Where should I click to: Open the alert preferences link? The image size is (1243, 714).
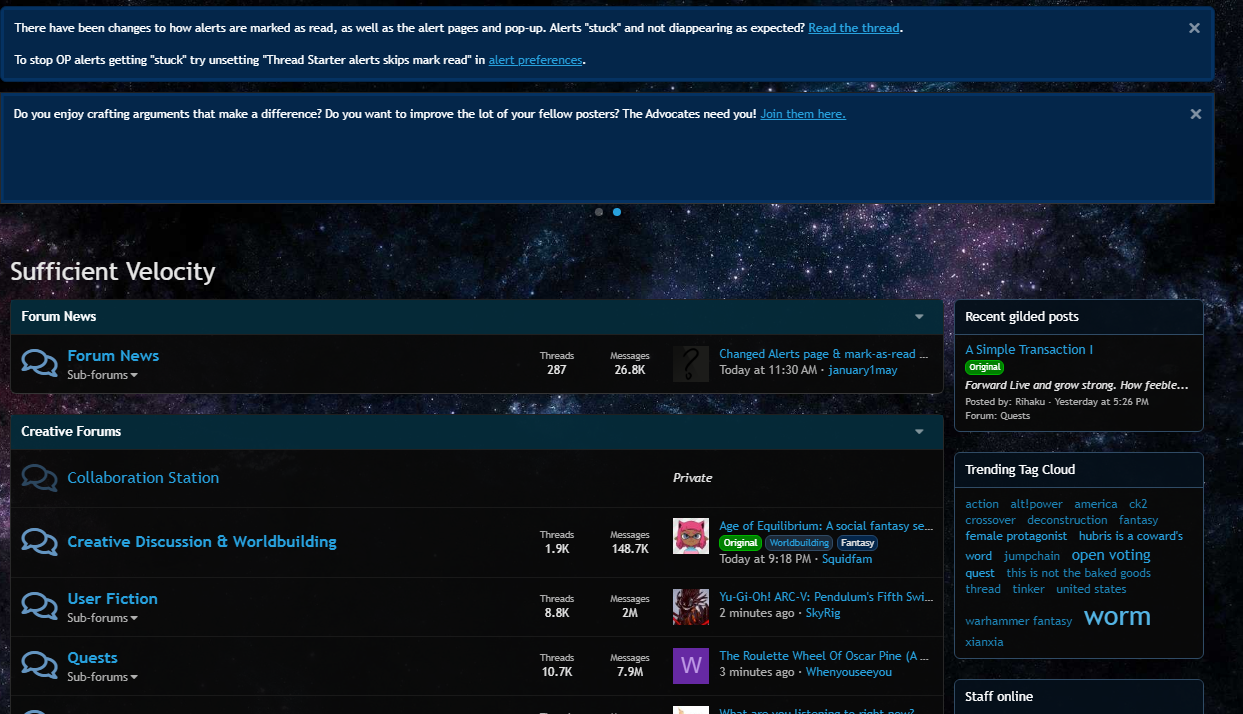tap(534, 59)
